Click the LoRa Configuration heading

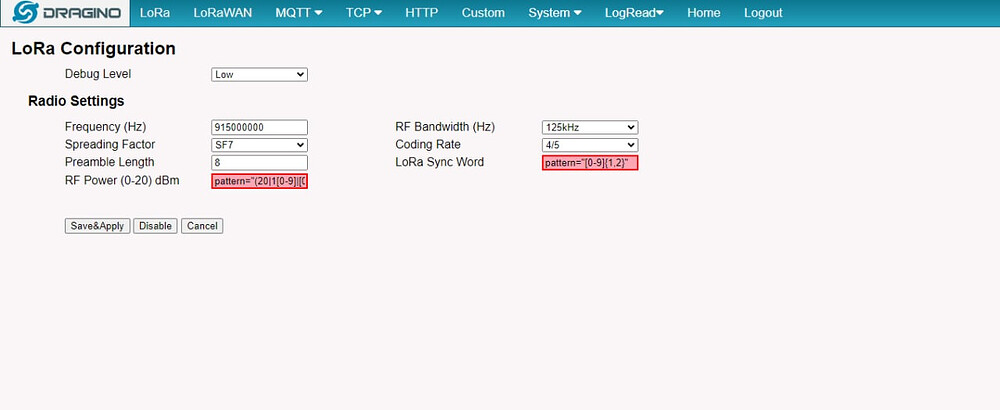coord(93,48)
